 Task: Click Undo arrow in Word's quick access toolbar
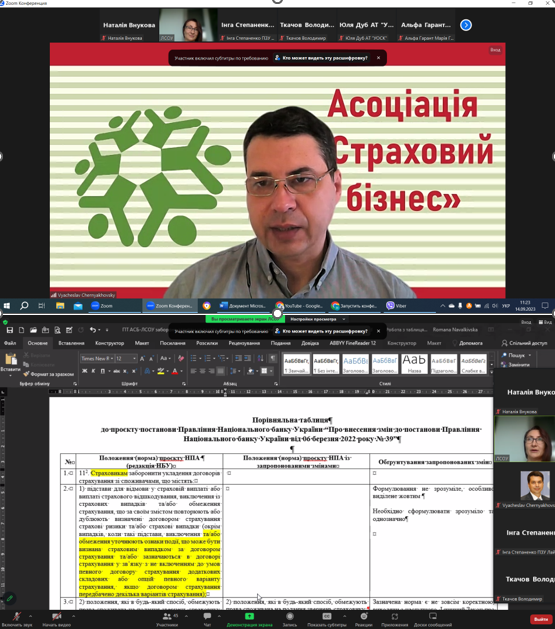tap(93, 330)
